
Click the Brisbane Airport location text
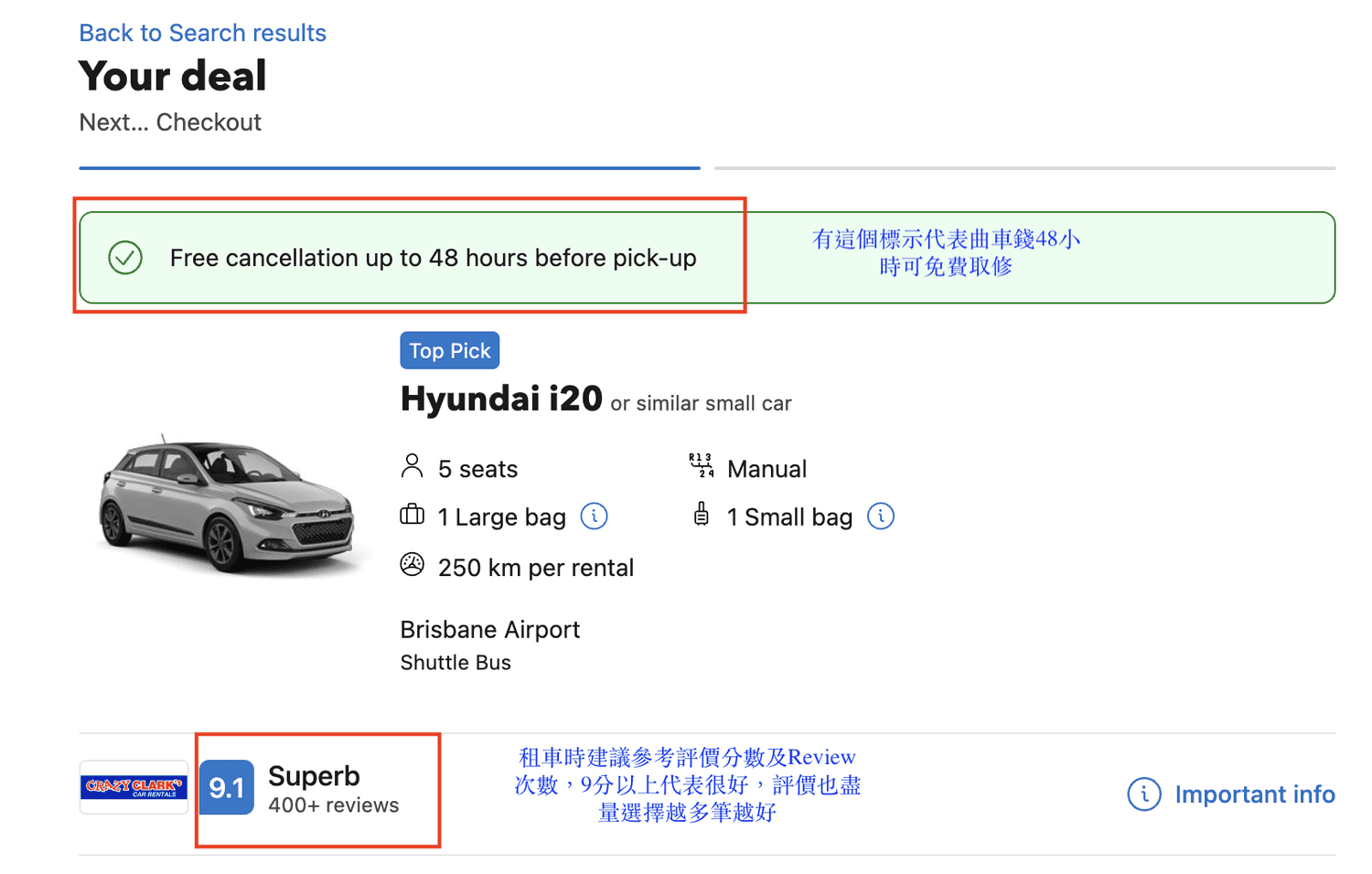[x=490, y=630]
